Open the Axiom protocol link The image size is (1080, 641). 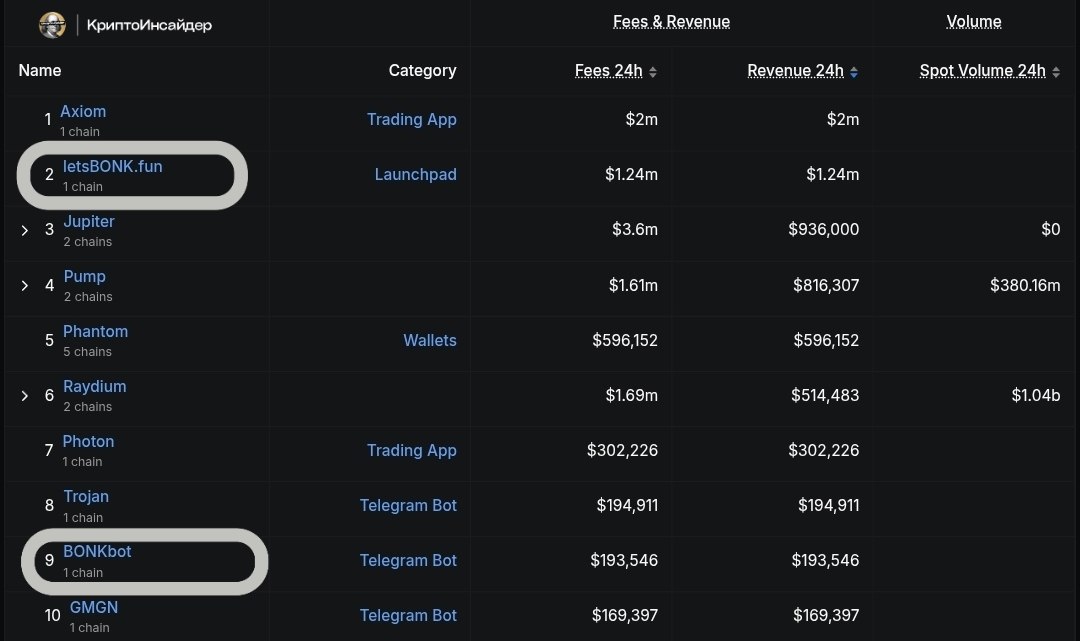pos(83,112)
